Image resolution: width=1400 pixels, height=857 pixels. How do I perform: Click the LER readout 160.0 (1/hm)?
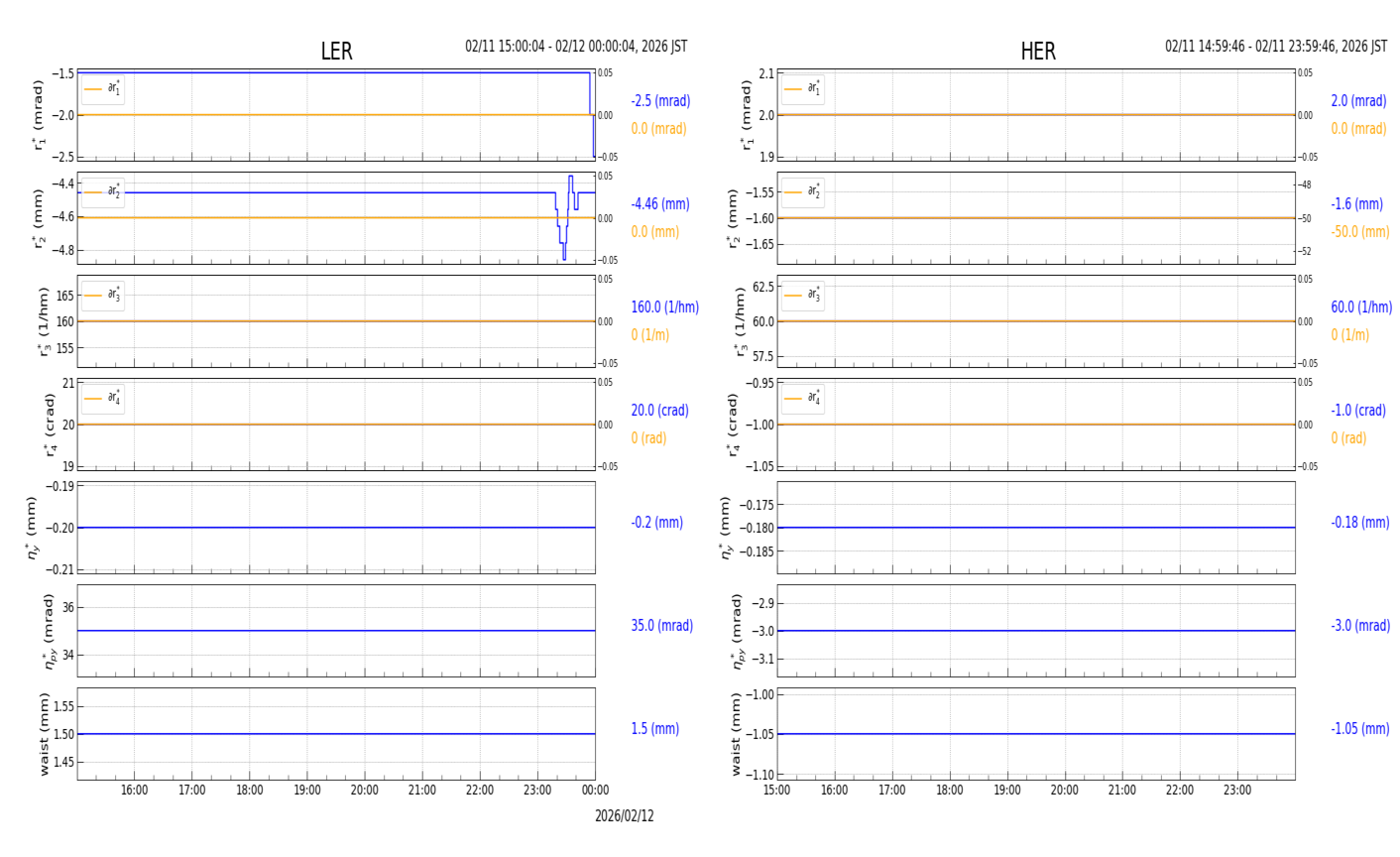click(665, 307)
